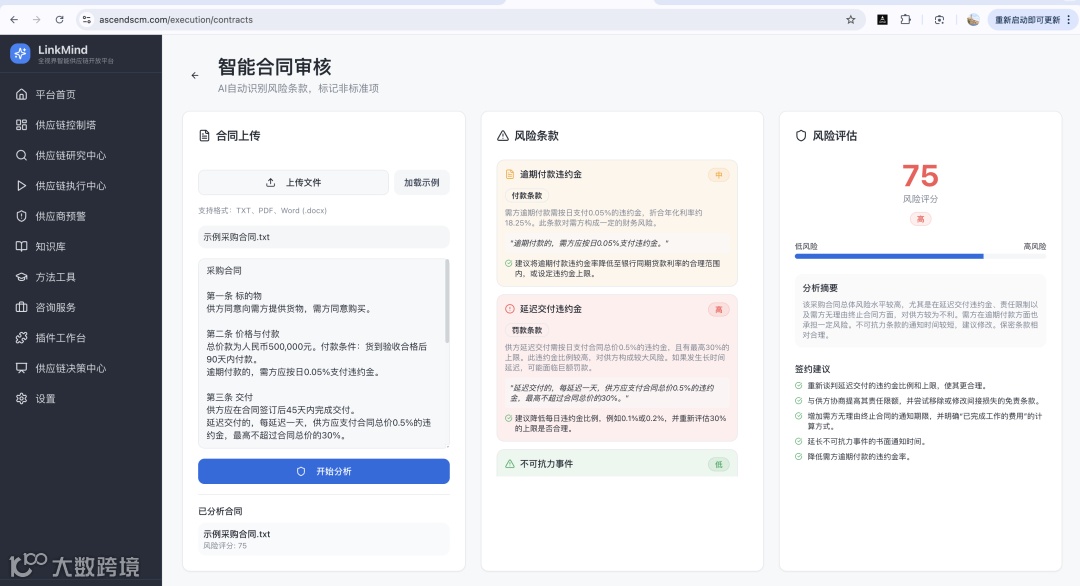1080x586 pixels.
Task: Click the 高 badge on 延迟交付违约金
Action: click(x=718, y=309)
